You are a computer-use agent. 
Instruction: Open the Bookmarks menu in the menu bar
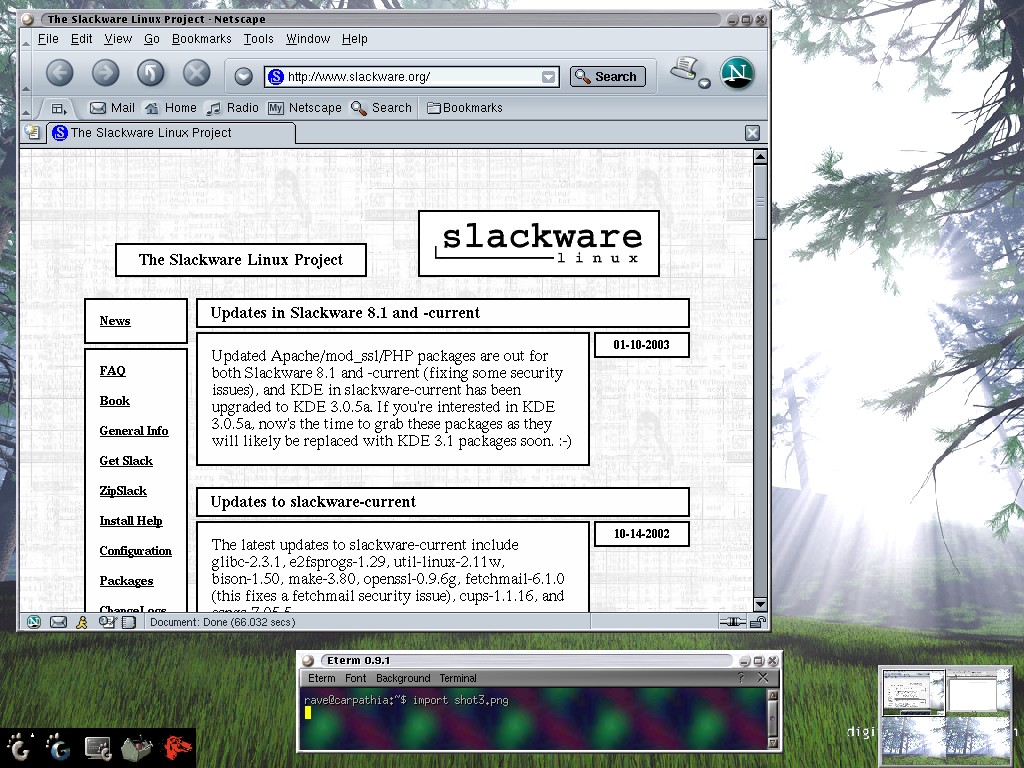point(201,39)
